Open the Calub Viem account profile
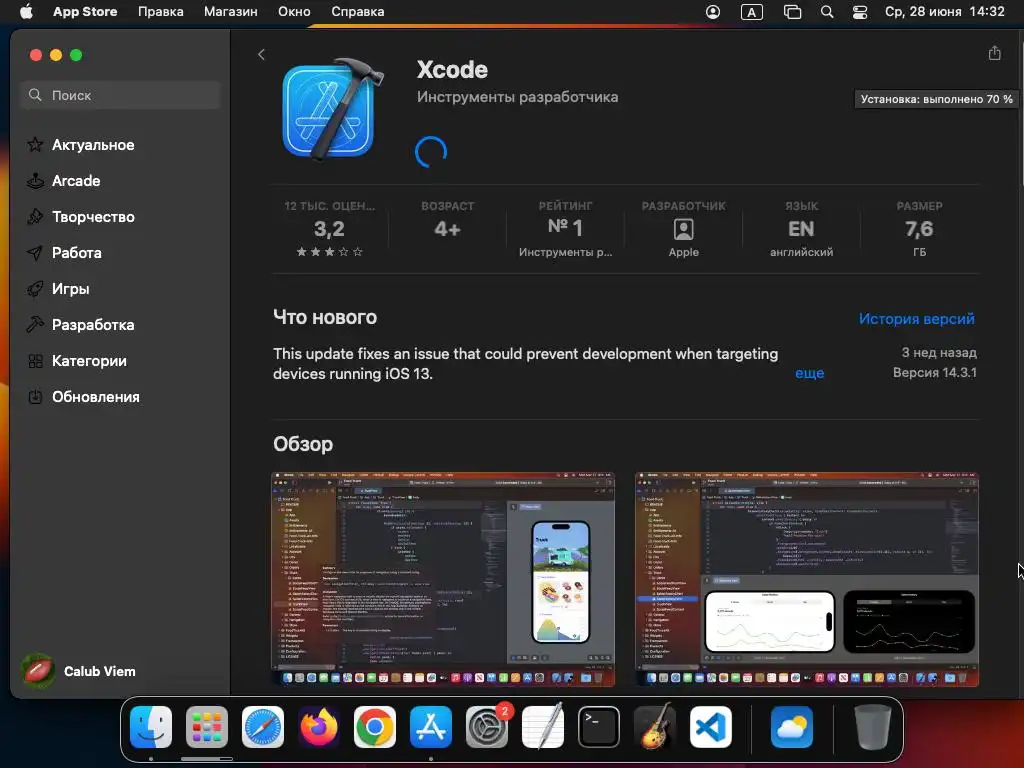1024x768 pixels. click(x=79, y=671)
